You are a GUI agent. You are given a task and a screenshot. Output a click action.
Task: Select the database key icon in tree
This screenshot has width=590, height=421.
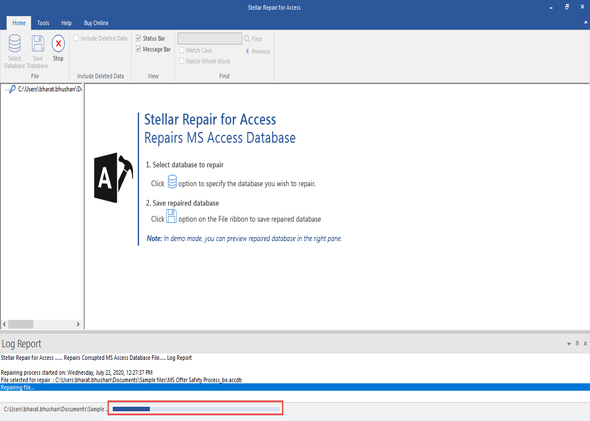tap(12, 89)
